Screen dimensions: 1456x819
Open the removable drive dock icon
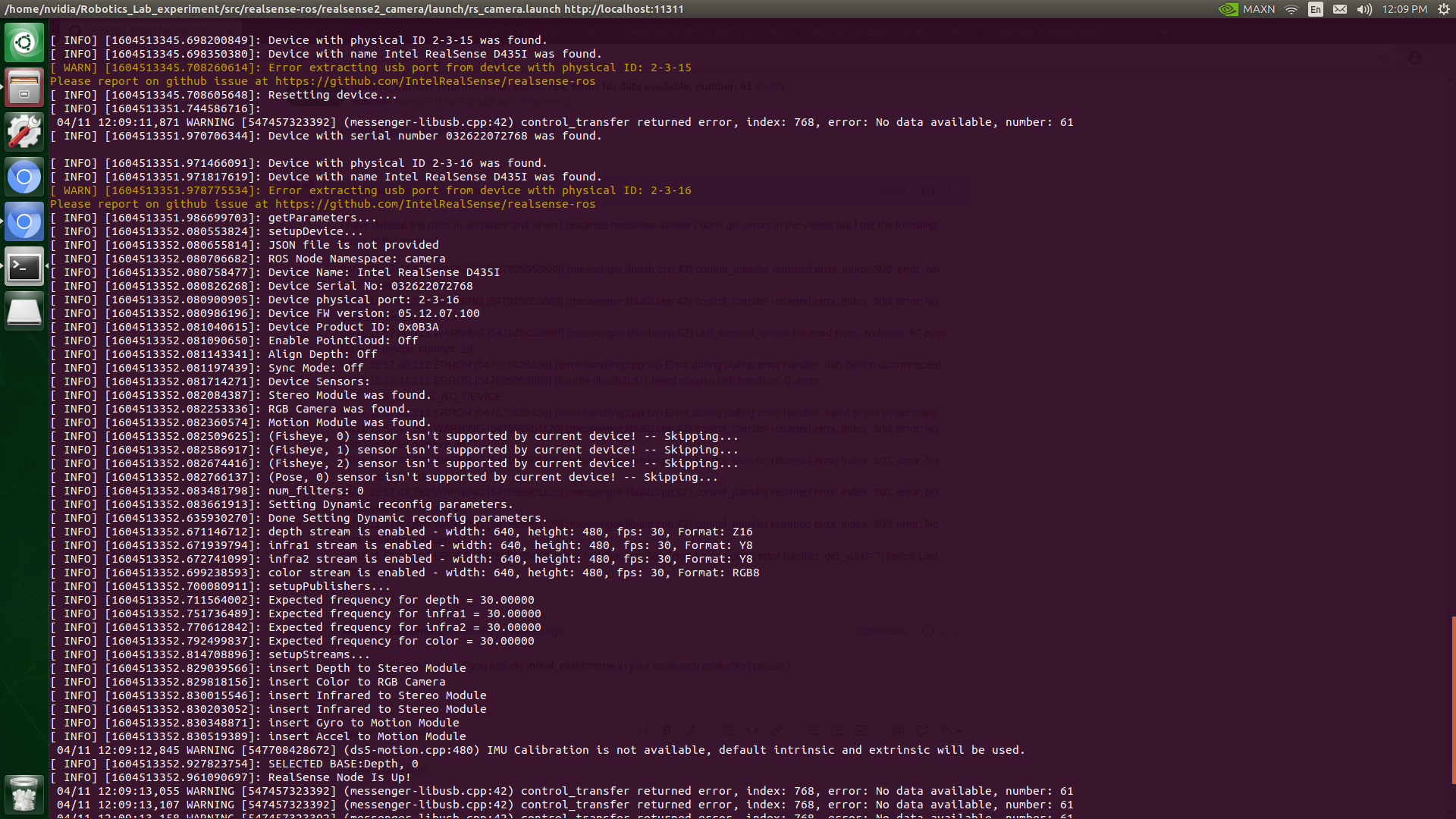[x=24, y=312]
